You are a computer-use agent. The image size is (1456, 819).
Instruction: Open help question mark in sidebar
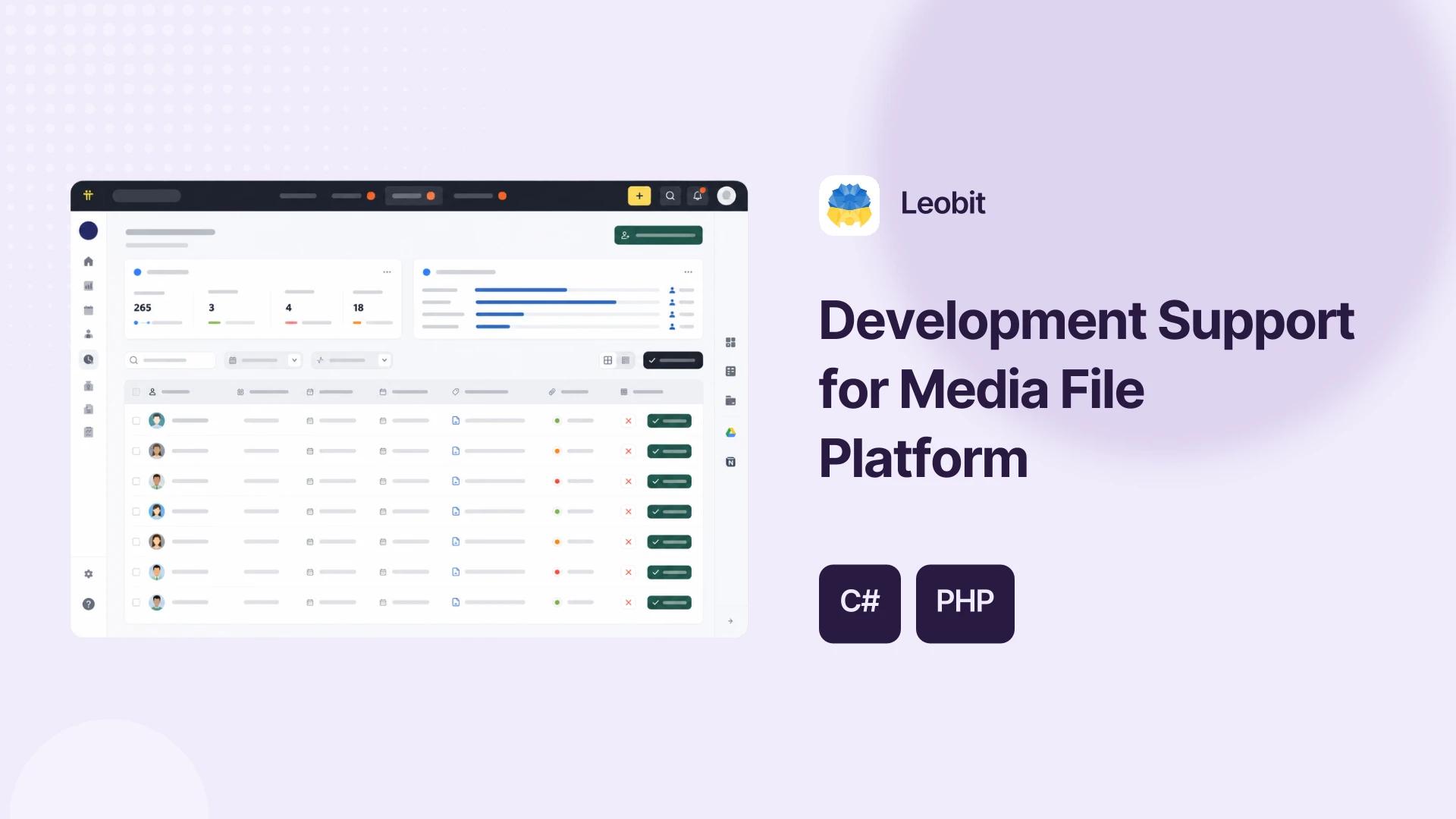pos(89,604)
